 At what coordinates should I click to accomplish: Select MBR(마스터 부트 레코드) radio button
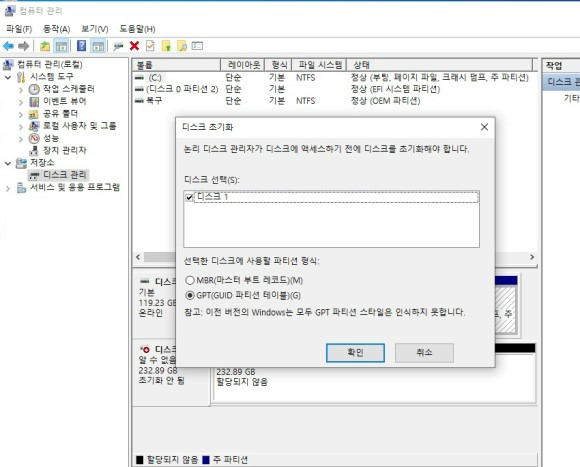(190, 280)
